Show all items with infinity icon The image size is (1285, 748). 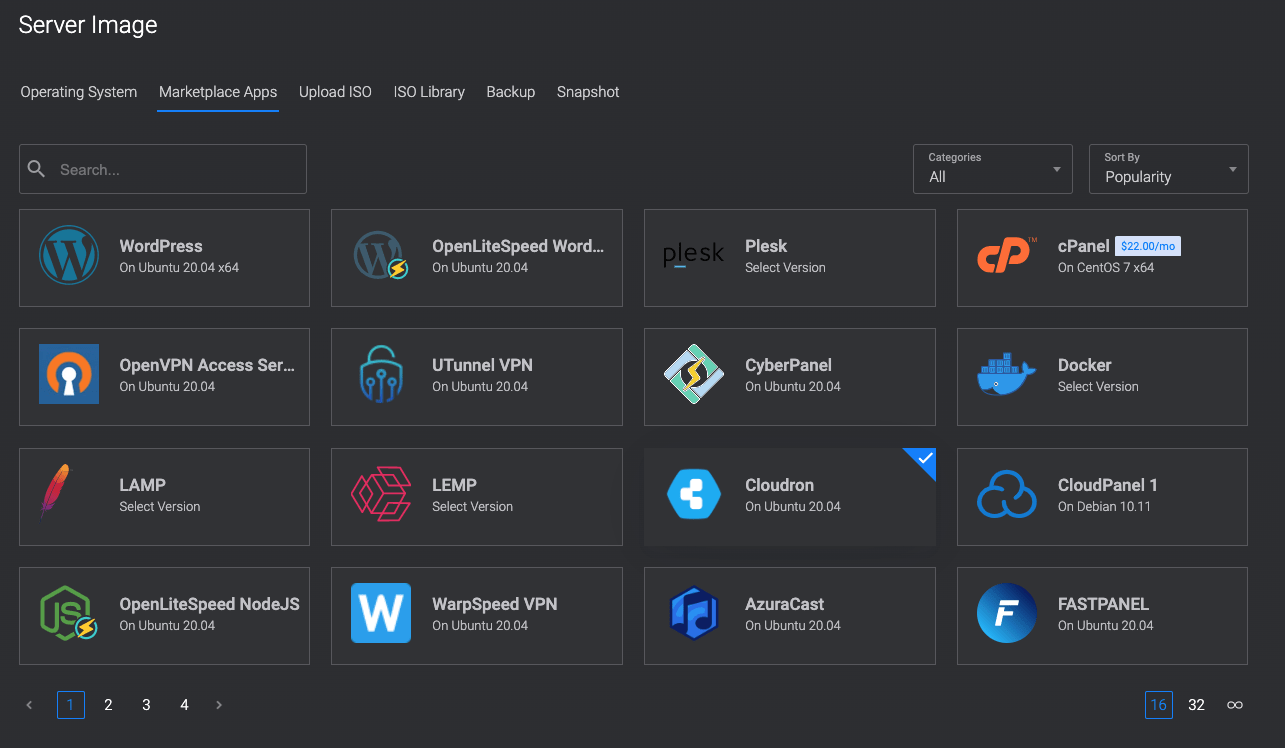tap(1235, 705)
